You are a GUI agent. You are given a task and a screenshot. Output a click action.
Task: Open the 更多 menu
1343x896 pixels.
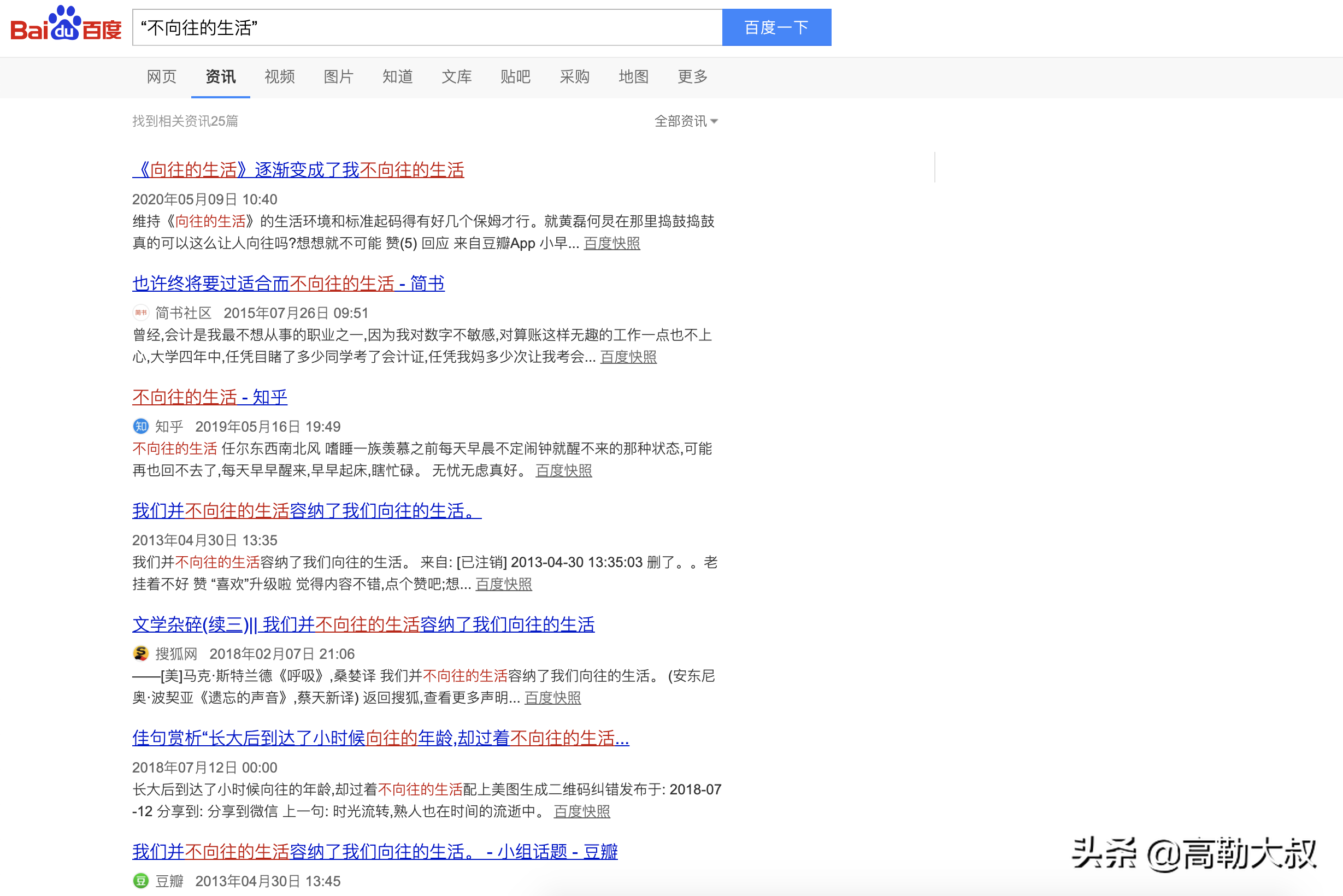[x=693, y=76]
